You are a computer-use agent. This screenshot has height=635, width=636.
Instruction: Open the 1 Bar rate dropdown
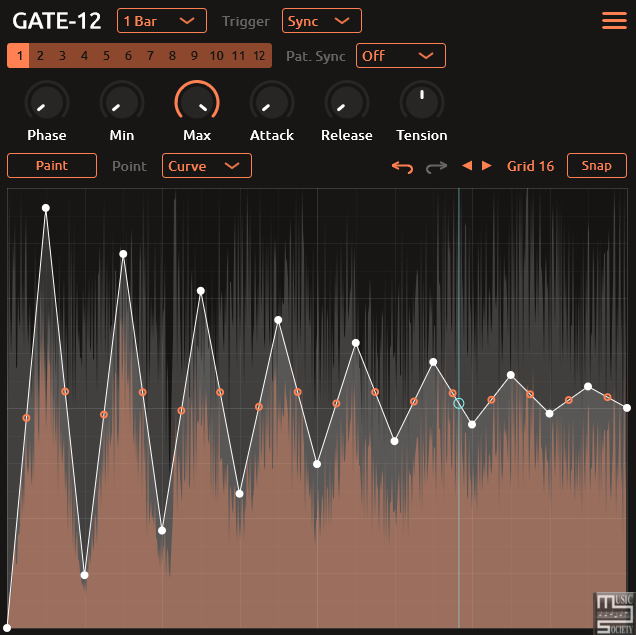(x=162, y=21)
